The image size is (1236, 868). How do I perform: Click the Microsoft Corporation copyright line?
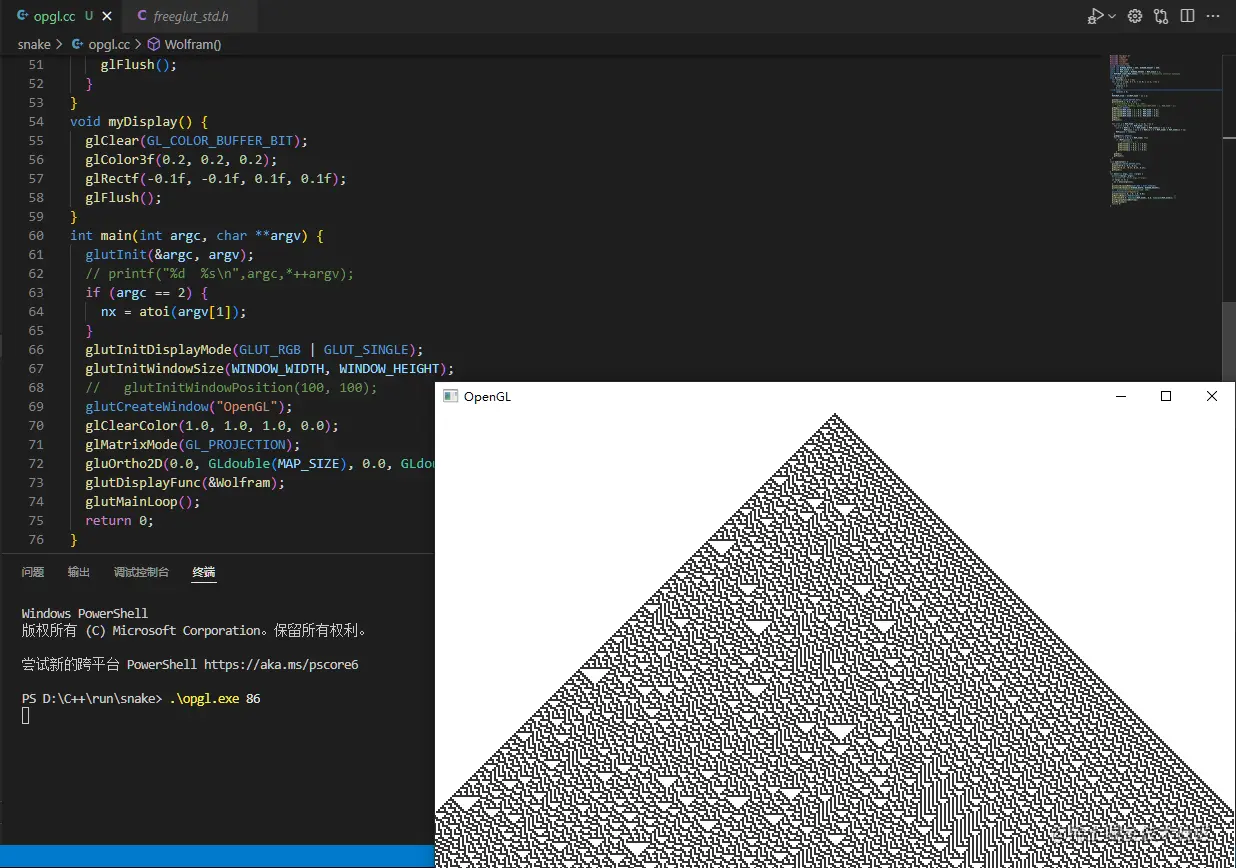tap(196, 631)
